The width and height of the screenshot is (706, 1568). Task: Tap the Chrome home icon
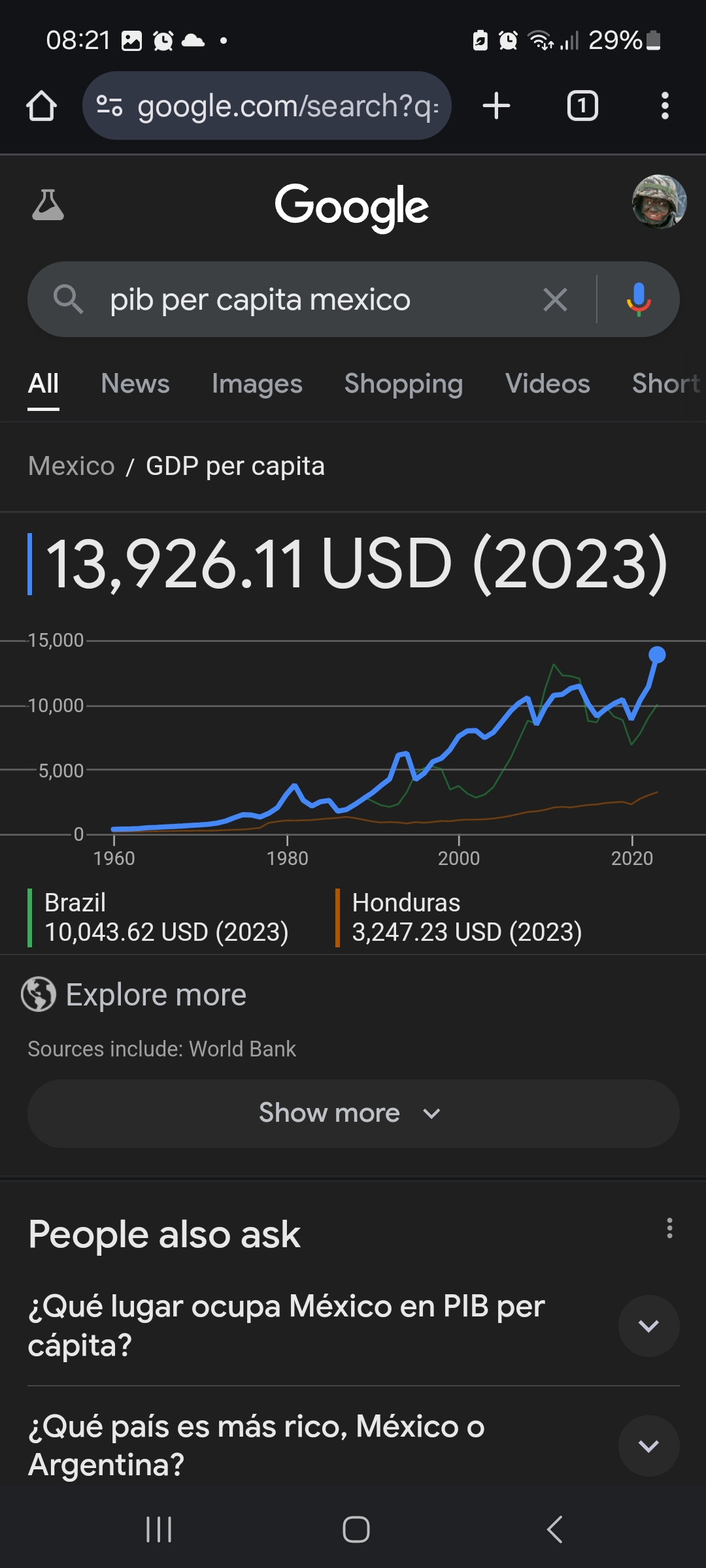coord(41,106)
